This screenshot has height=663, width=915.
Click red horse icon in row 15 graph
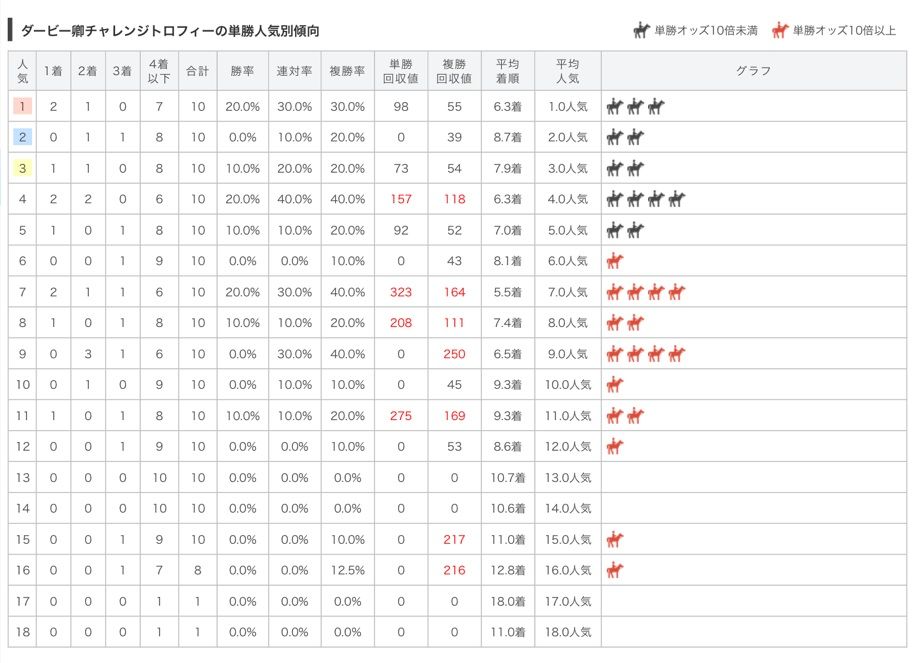click(614, 539)
